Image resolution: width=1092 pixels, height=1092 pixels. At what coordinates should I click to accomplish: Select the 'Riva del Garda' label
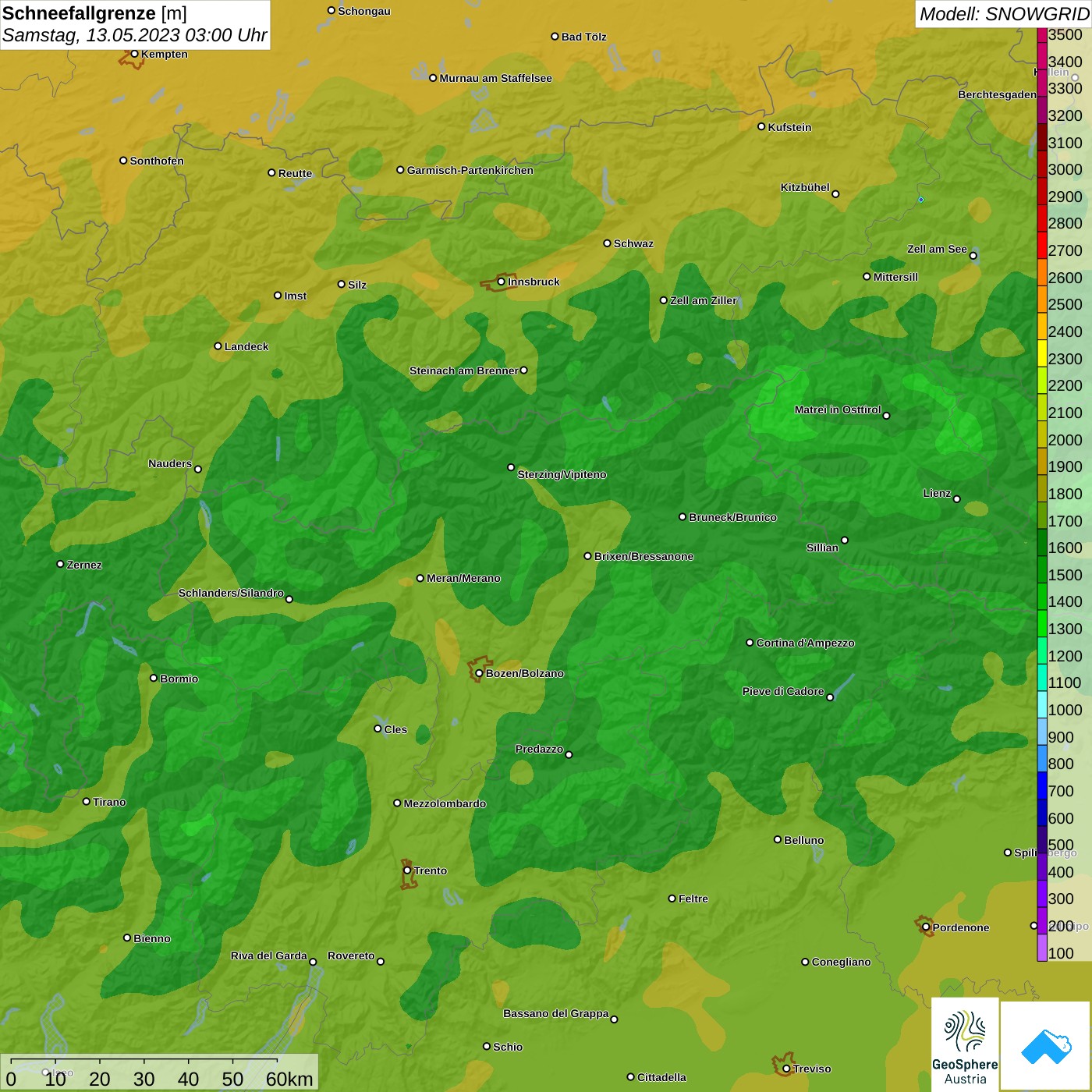click(269, 955)
